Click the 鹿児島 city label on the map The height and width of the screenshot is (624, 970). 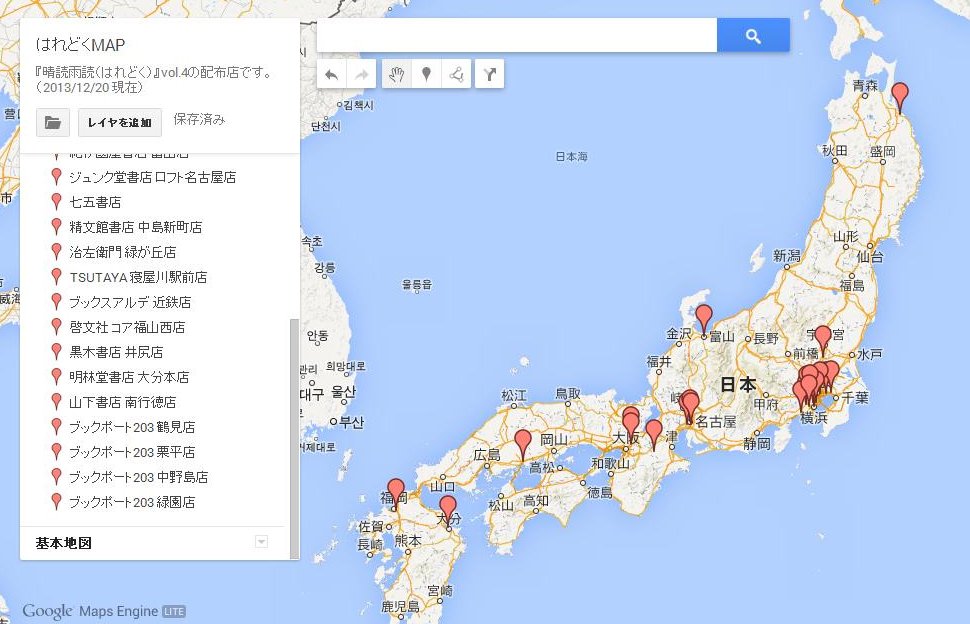click(400, 607)
